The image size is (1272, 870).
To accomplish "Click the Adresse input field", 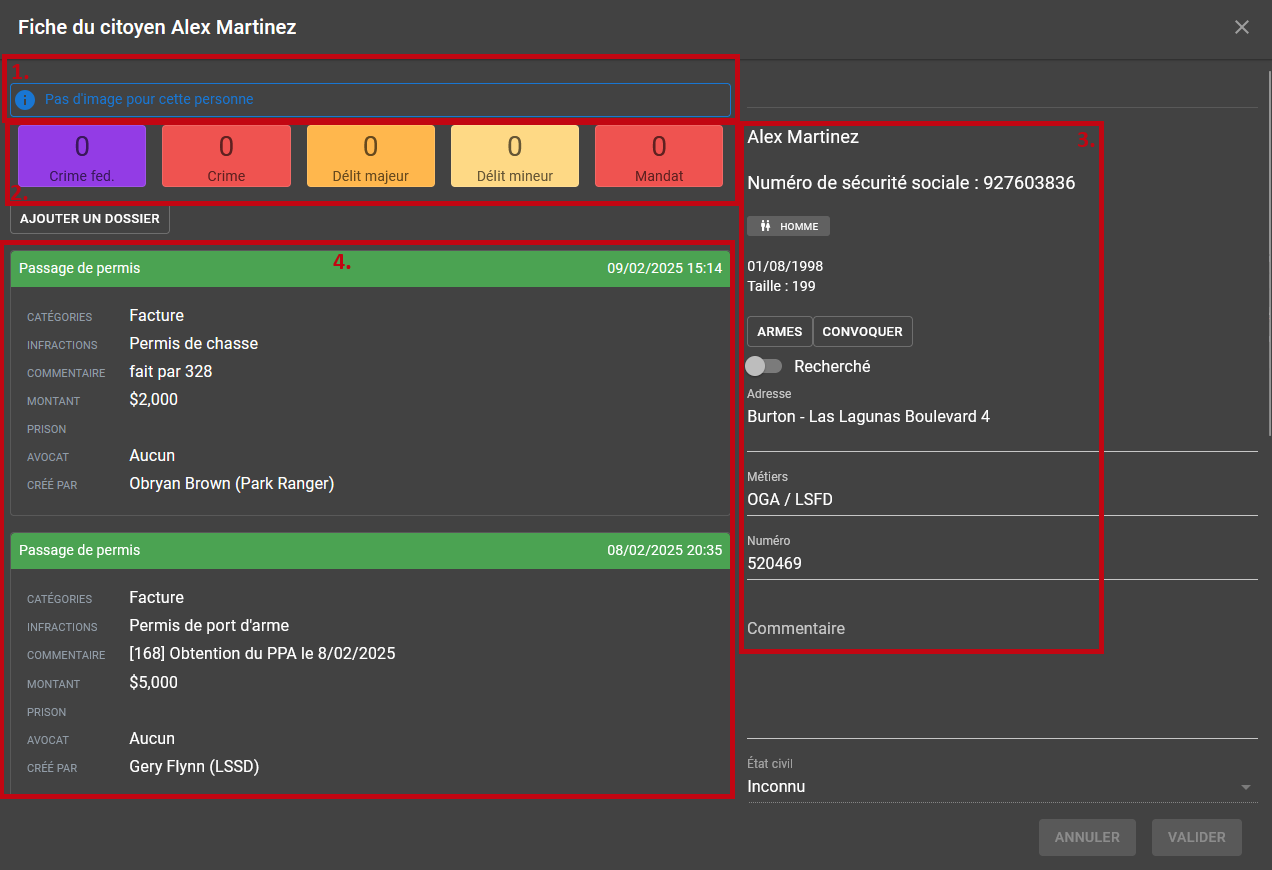I will pyautogui.click(x=1000, y=417).
